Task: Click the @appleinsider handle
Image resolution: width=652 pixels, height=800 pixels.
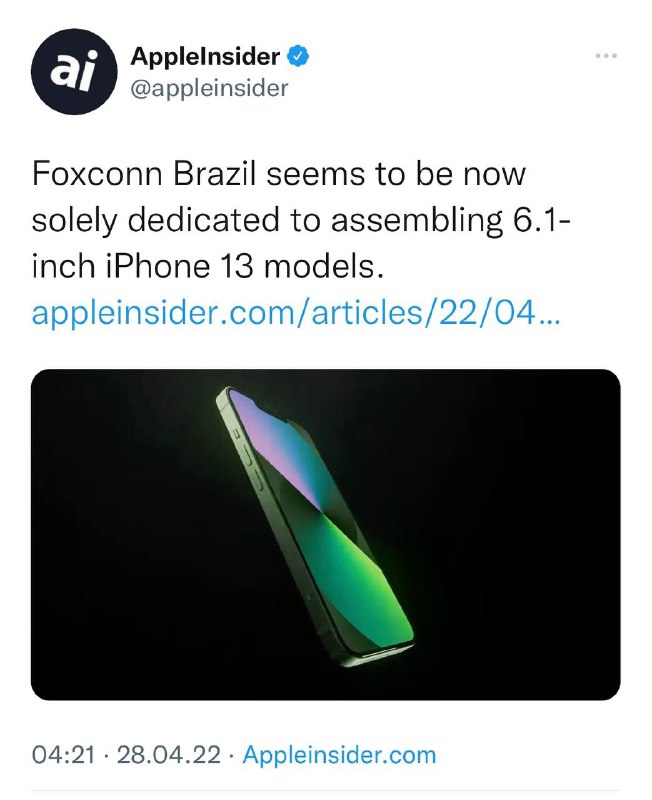Action: click(205, 86)
